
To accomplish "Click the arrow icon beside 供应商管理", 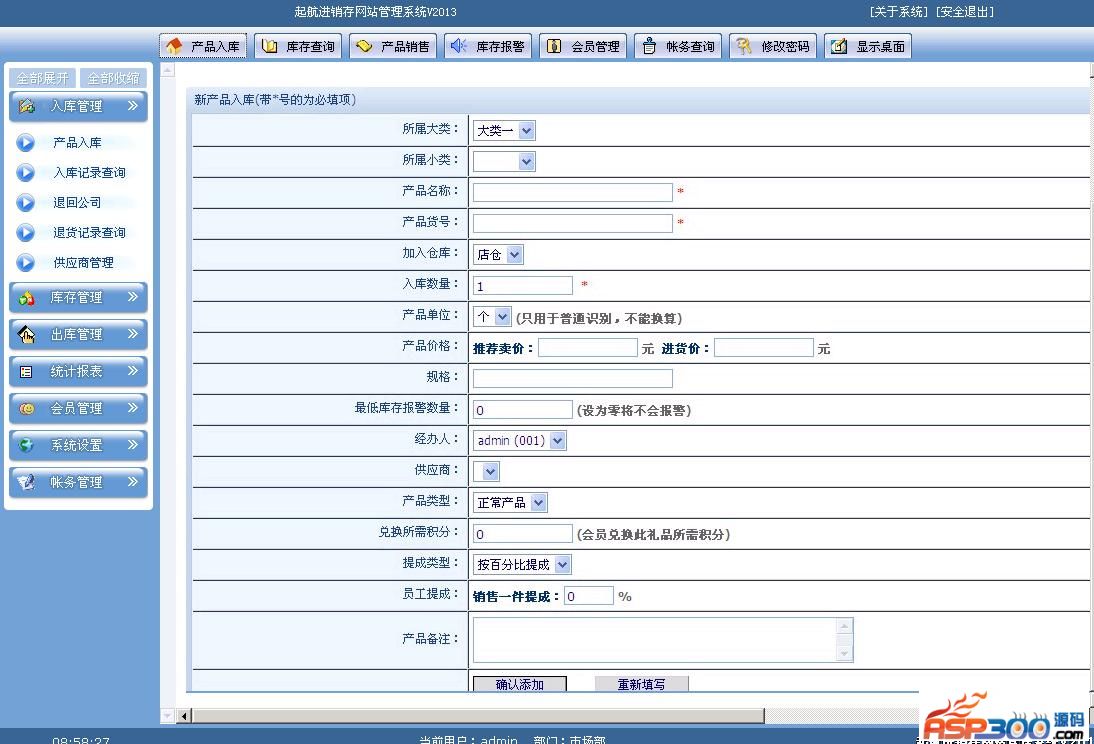I will coord(26,262).
